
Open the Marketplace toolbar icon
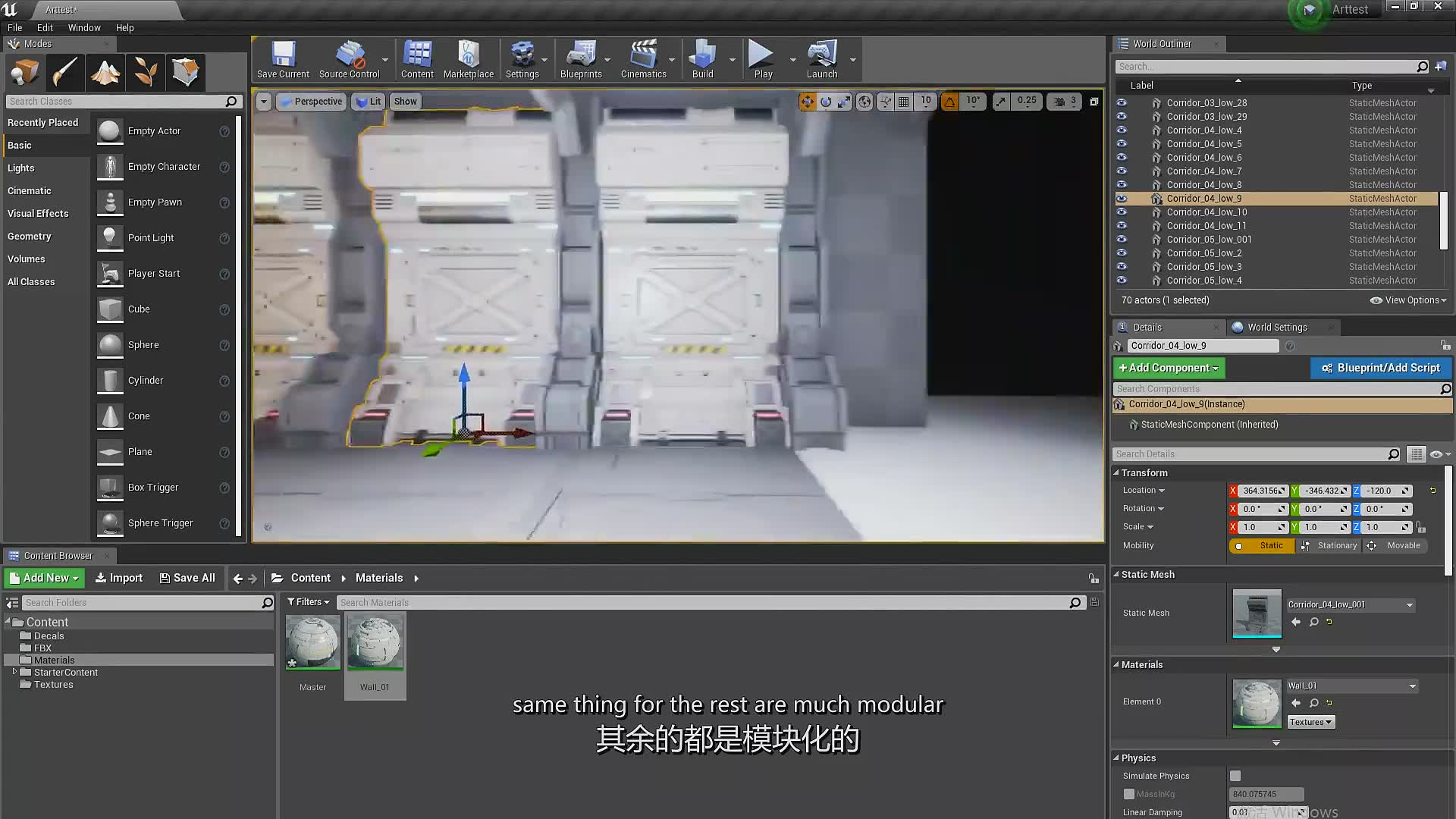pos(469,59)
